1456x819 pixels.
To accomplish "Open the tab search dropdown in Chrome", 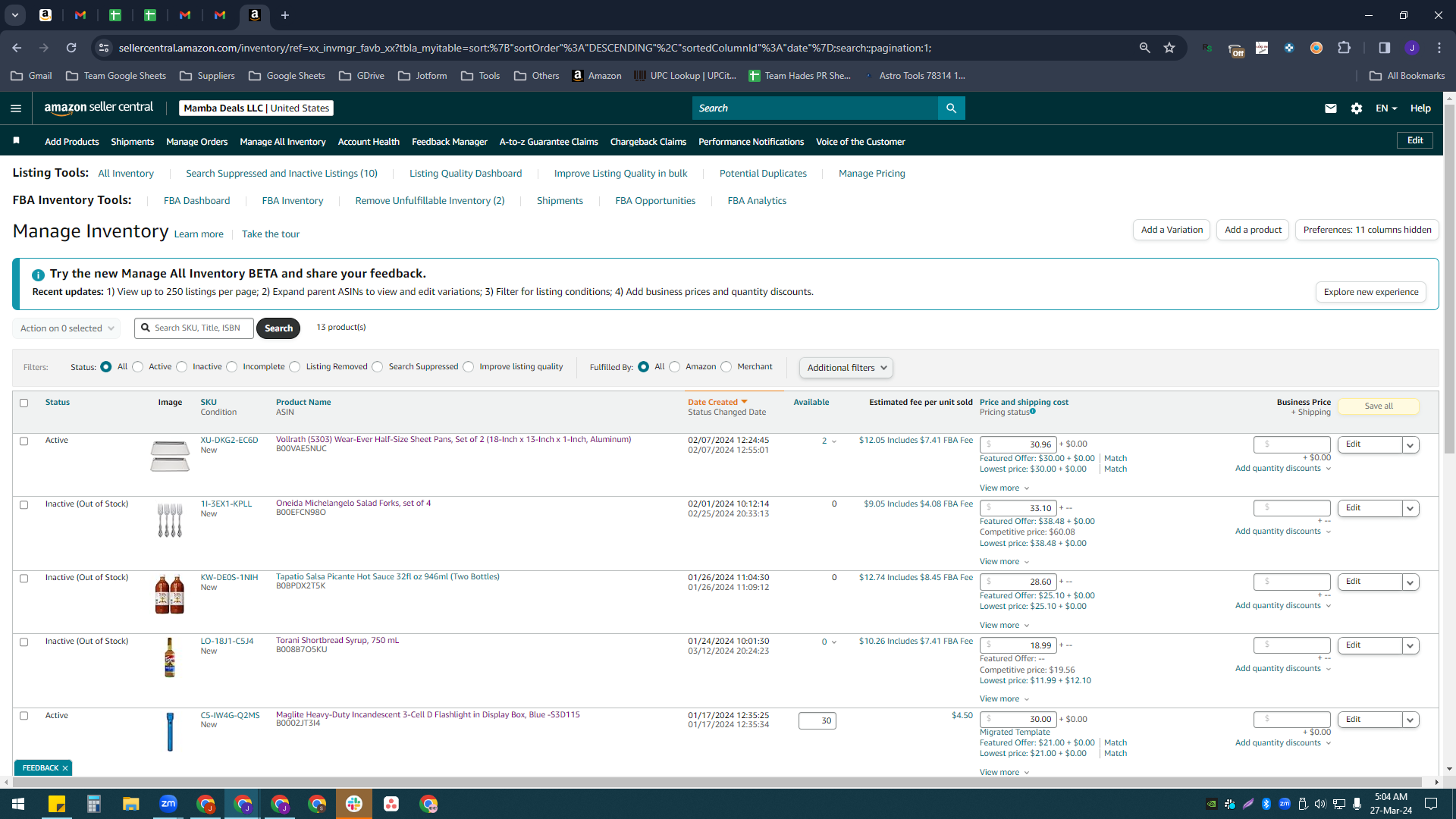I will click(x=14, y=15).
